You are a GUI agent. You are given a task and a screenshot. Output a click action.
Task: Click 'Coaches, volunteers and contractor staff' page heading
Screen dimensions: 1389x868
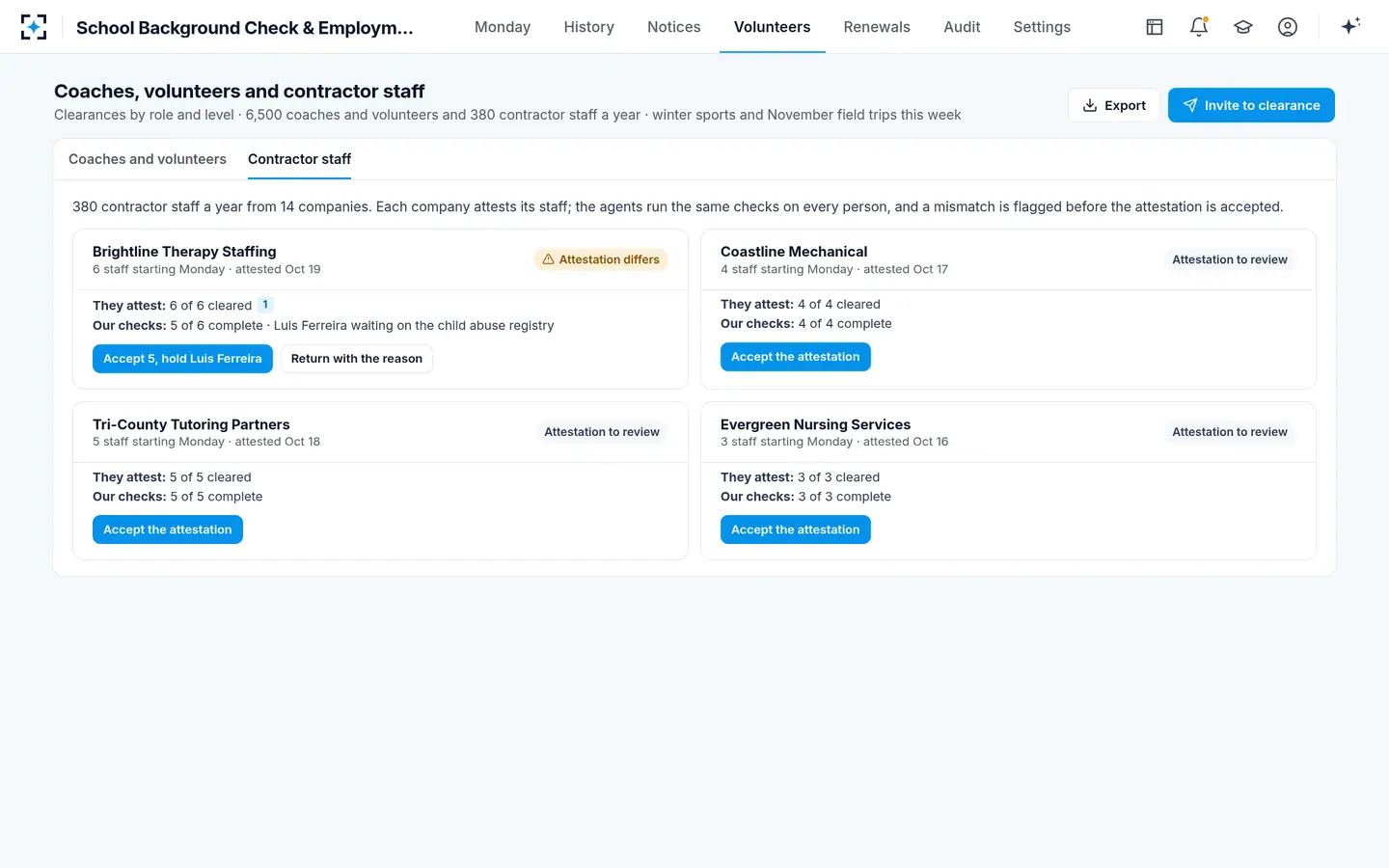(239, 92)
